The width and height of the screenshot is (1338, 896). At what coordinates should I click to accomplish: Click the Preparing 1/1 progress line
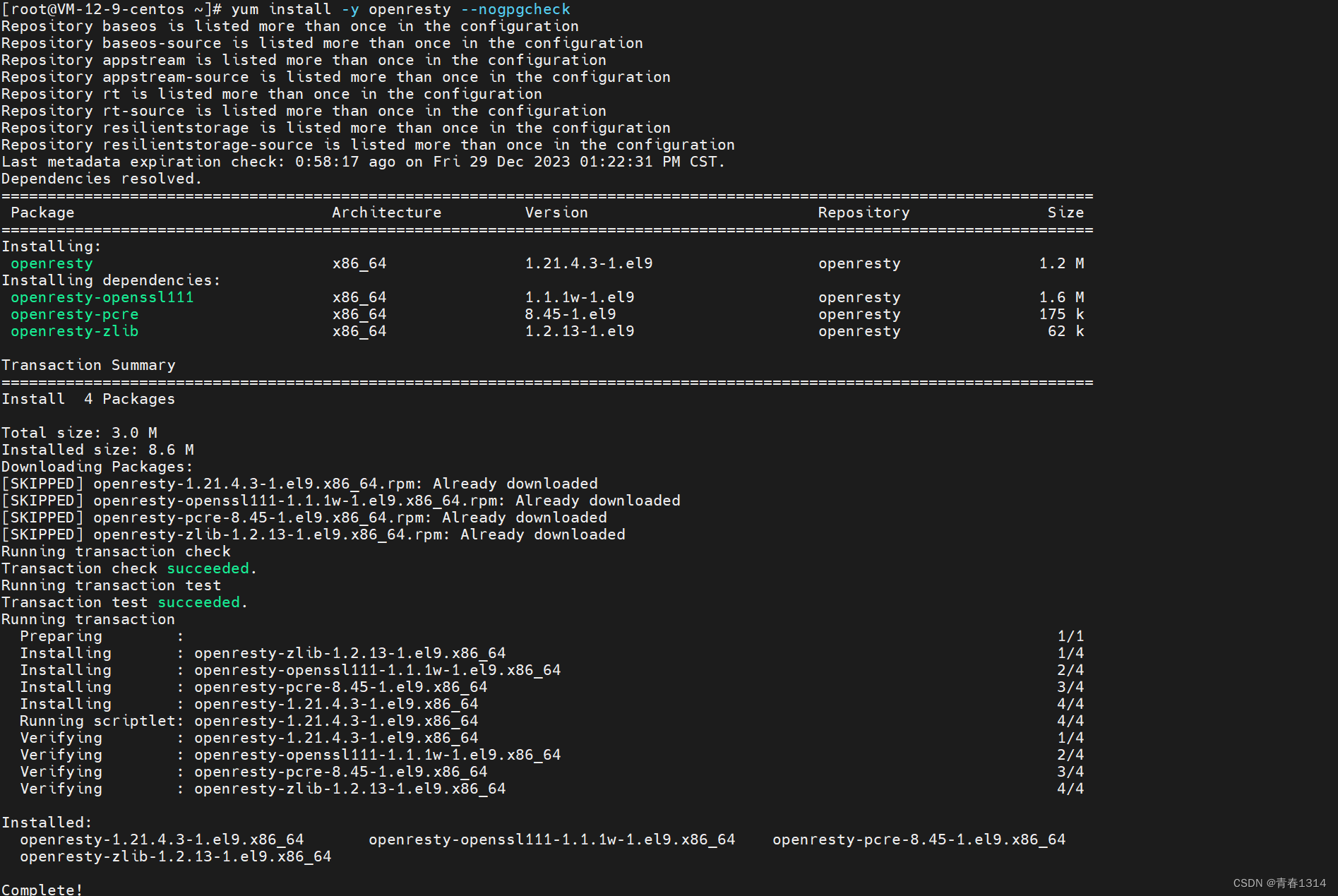tap(552, 636)
